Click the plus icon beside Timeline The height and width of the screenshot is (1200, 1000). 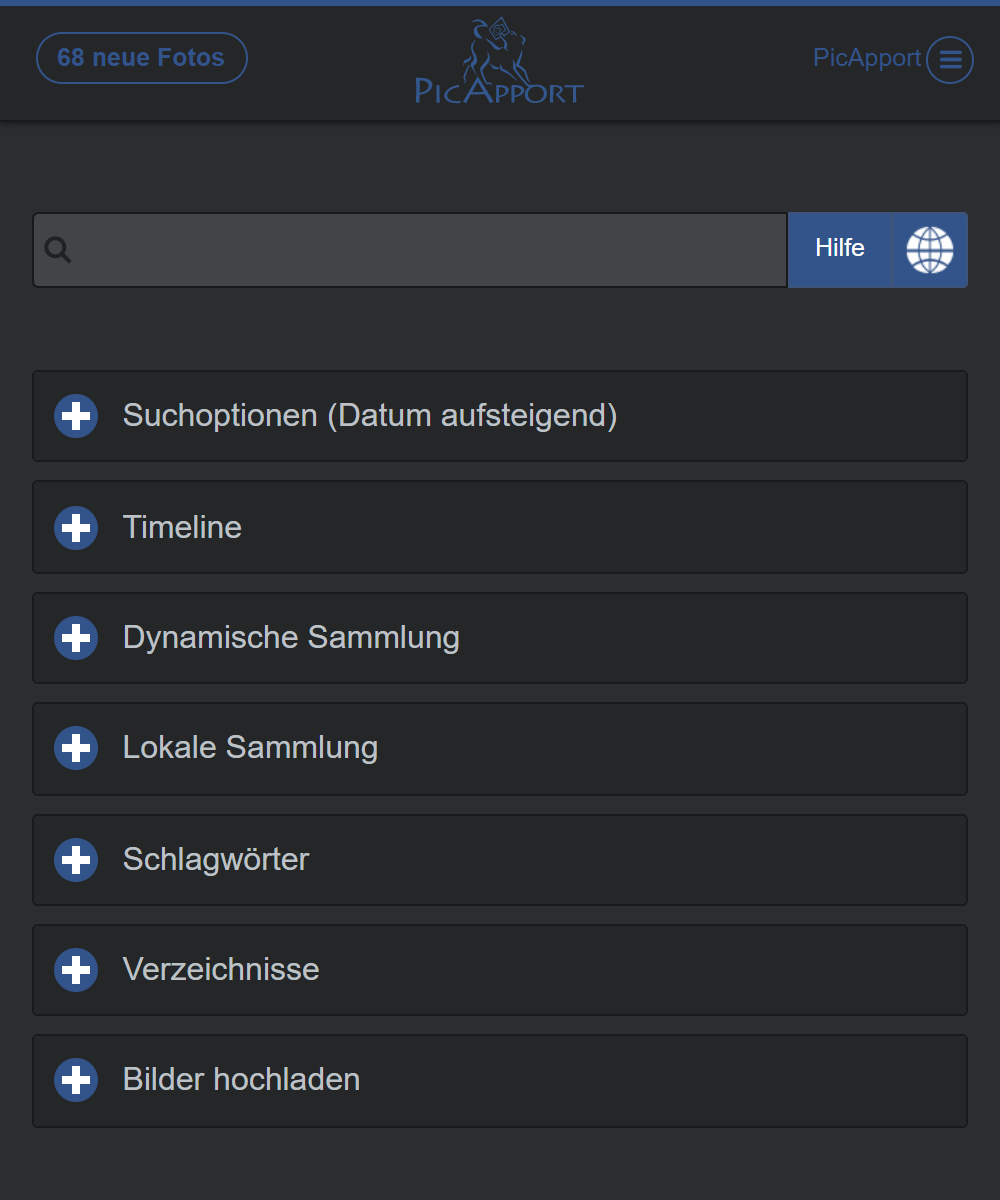76,528
